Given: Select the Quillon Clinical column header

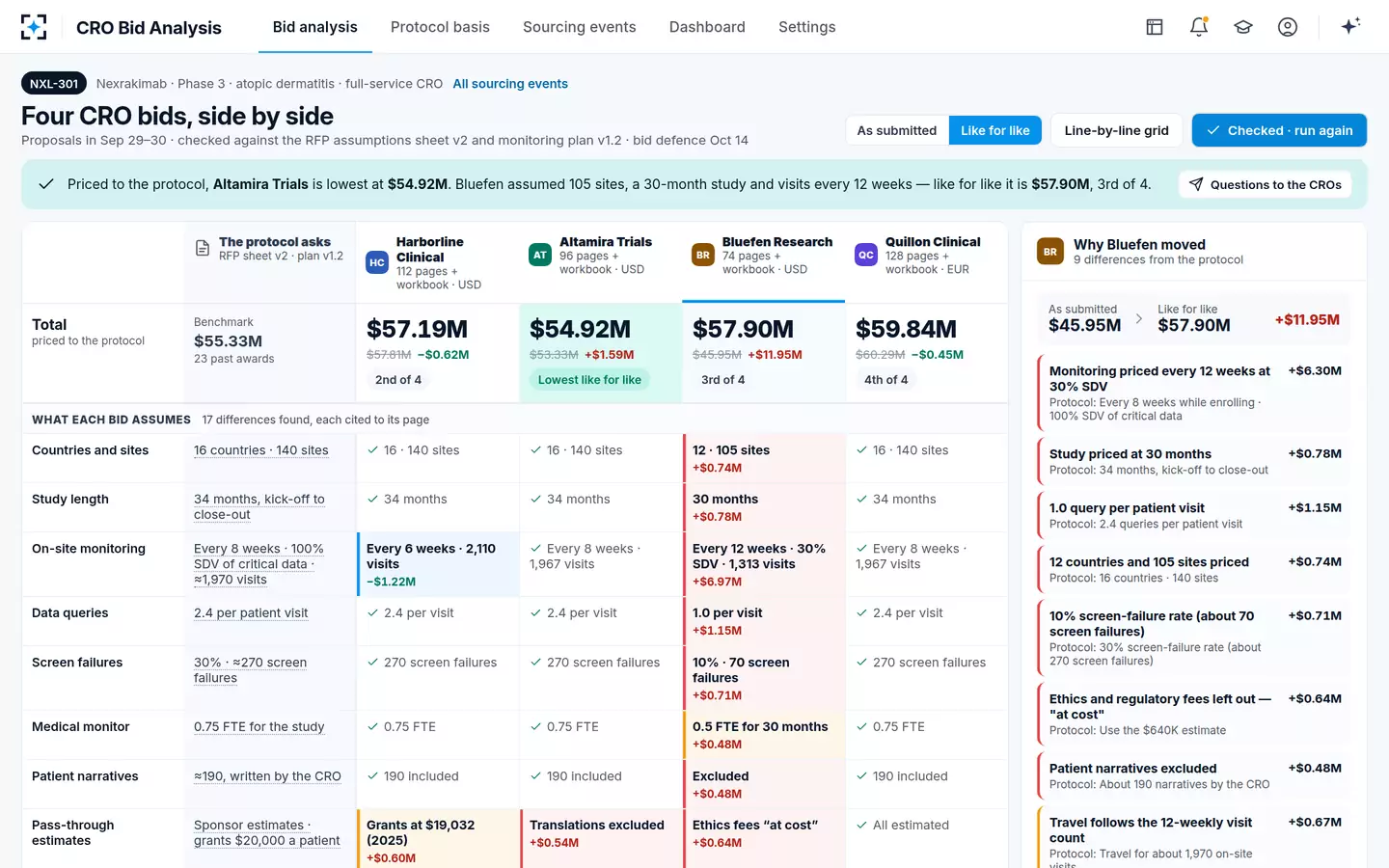Looking at the screenshot, I should (x=927, y=262).
